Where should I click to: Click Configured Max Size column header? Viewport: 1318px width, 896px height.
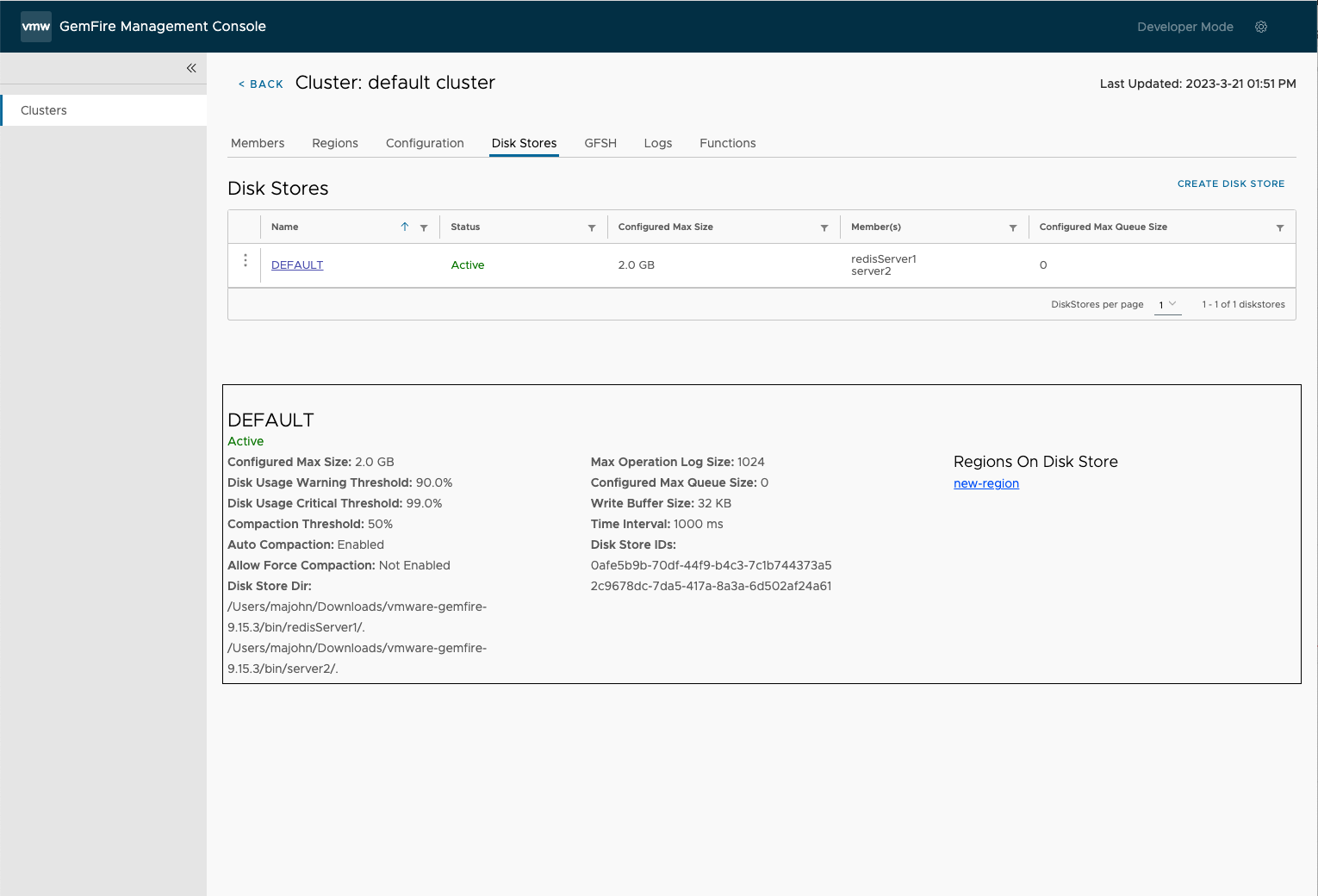pos(666,227)
